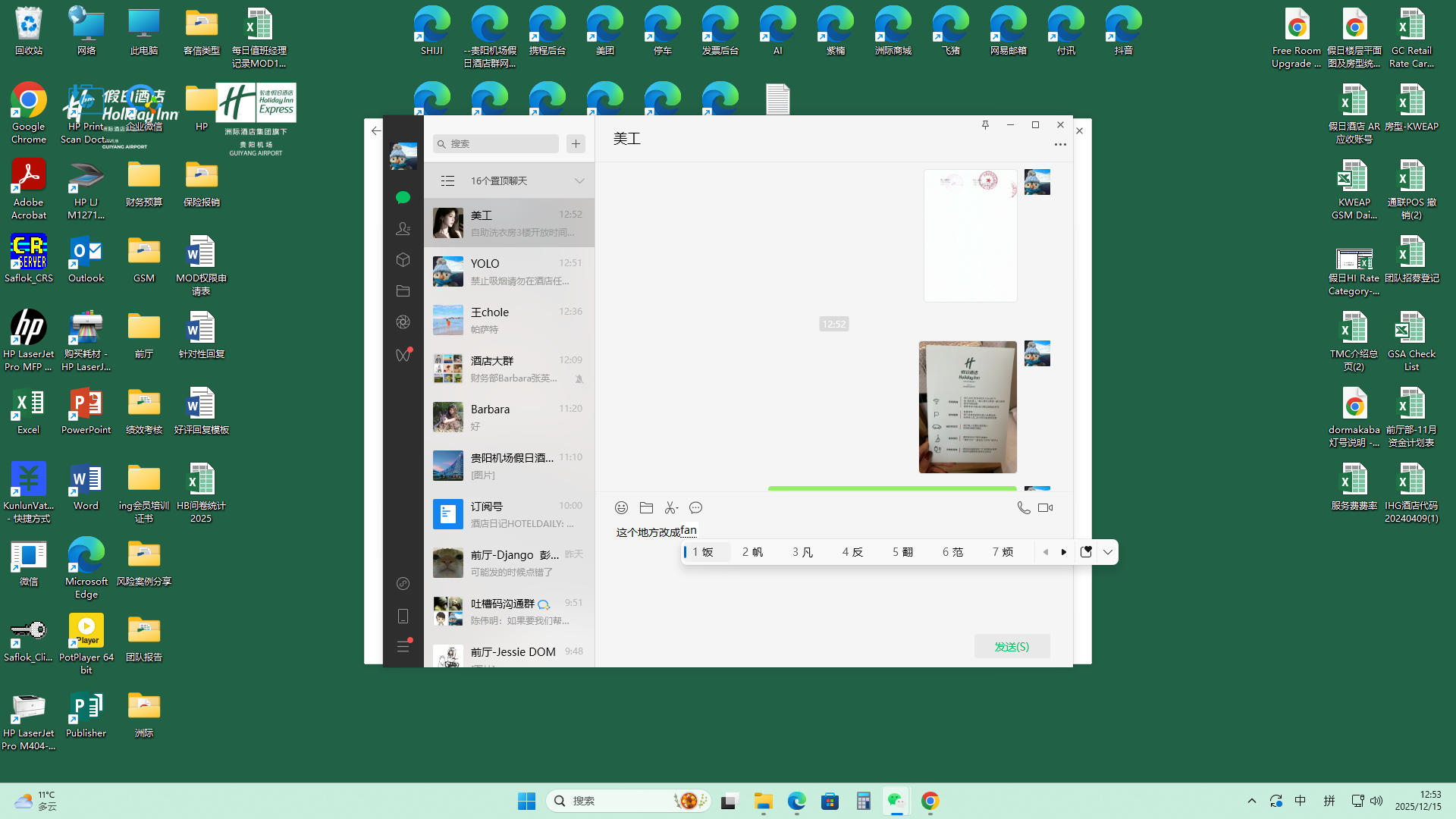The height and width of the screenshot is (819, 1456).
Task: Expand the IME candidate list chevron
Action: coord(1108,552)
